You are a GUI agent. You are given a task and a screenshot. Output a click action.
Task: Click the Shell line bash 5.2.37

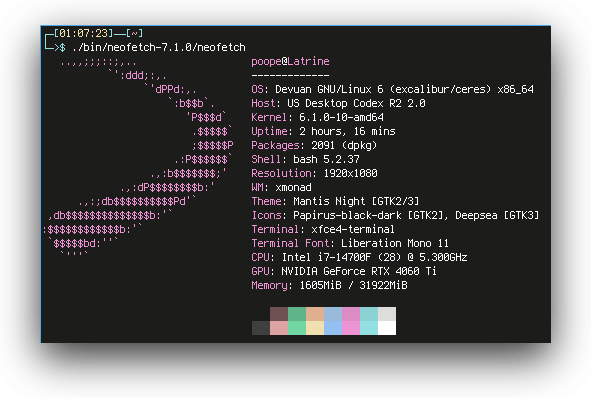click(x=305, y=159)
